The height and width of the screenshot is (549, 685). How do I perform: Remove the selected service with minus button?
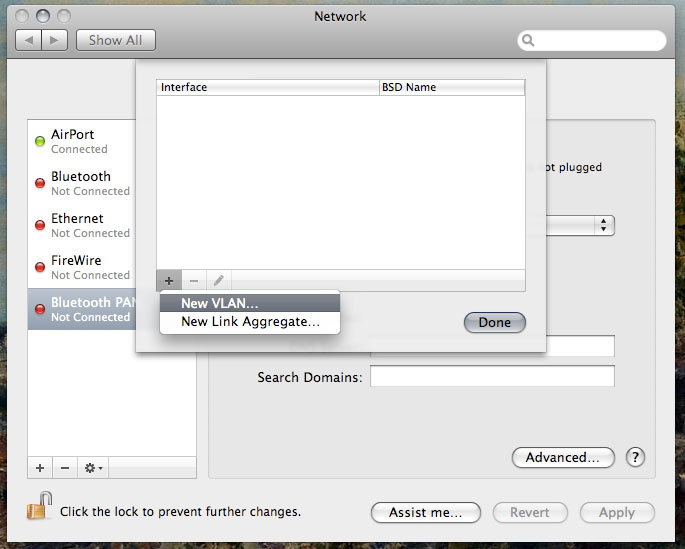65,468
